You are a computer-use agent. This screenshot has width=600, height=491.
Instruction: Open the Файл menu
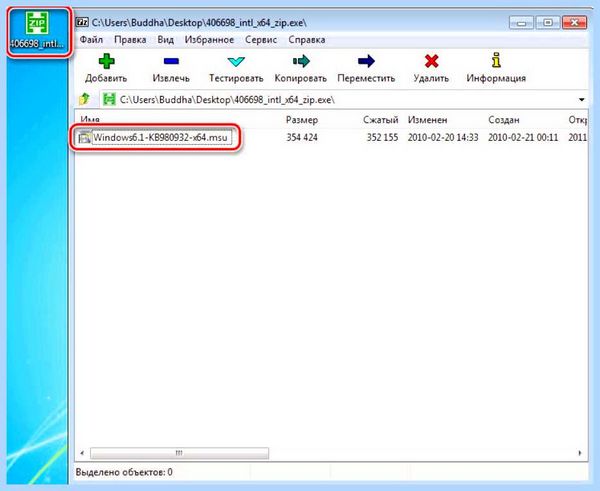coord(91,40)
